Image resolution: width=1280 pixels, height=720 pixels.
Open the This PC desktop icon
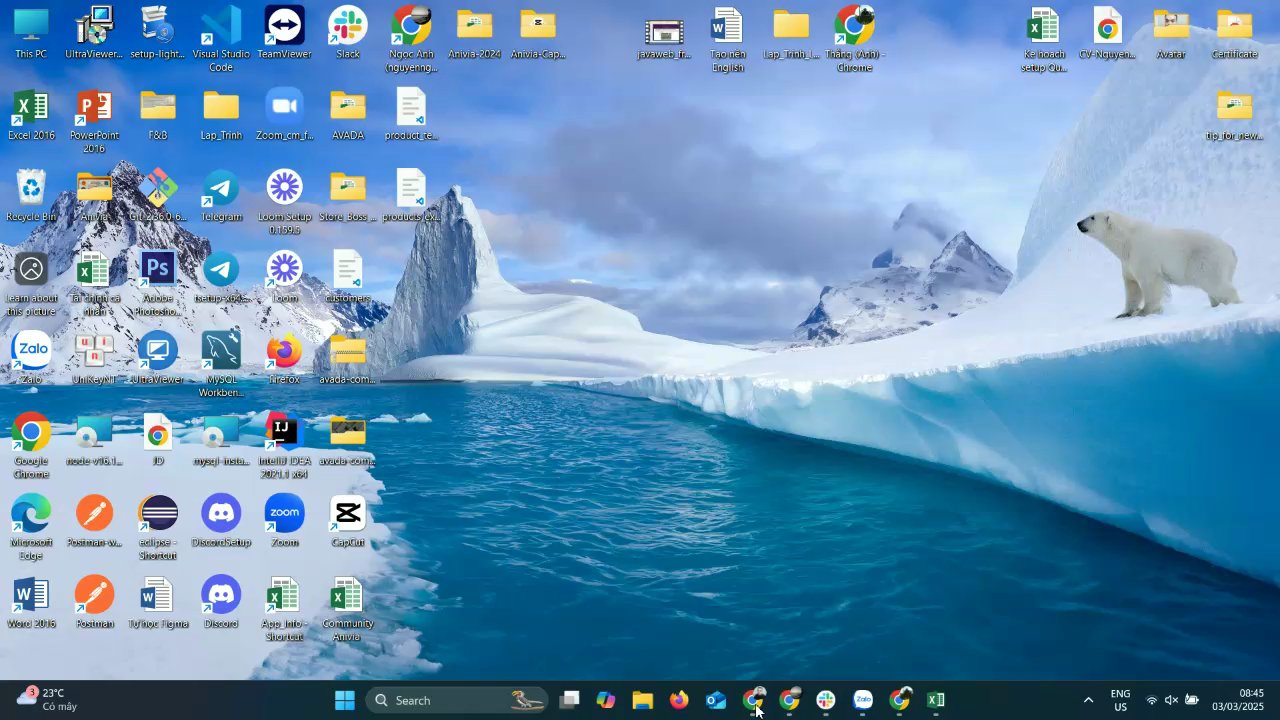(31, 34)
